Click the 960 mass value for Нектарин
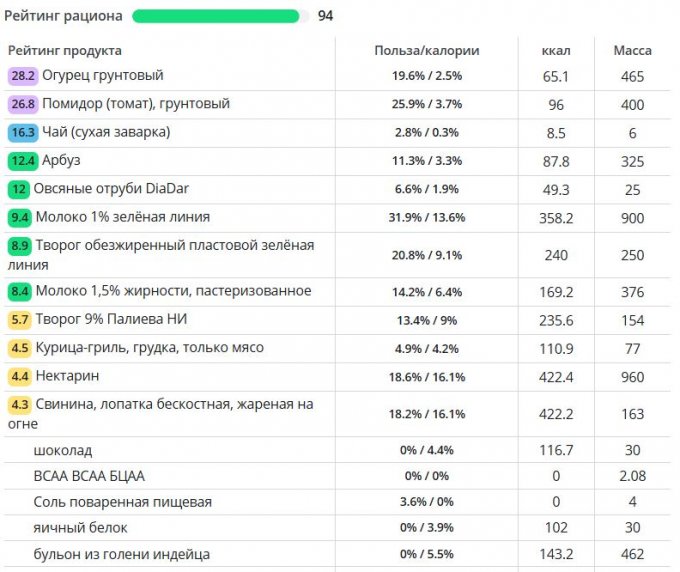 [x=632, y=377]
